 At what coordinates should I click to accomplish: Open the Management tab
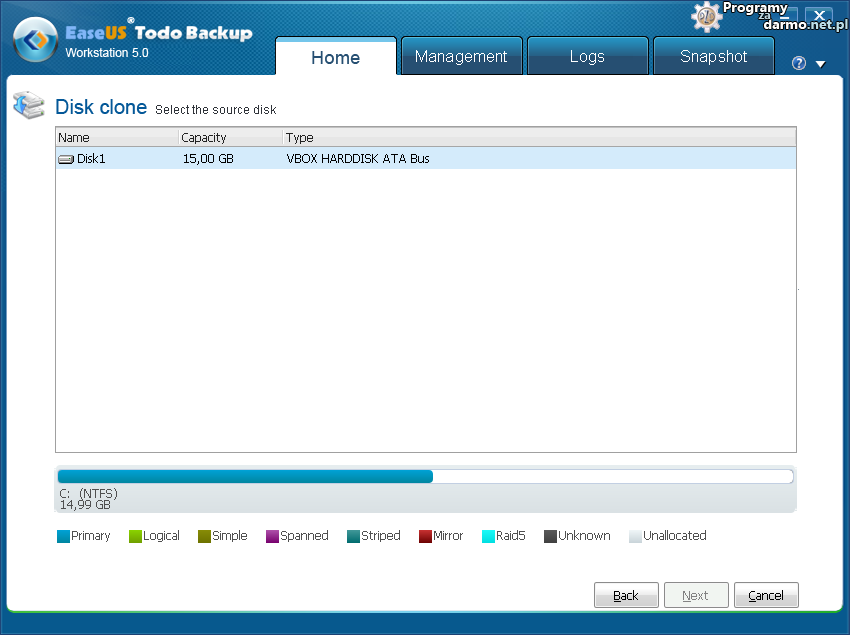click(x=461, y=57)
